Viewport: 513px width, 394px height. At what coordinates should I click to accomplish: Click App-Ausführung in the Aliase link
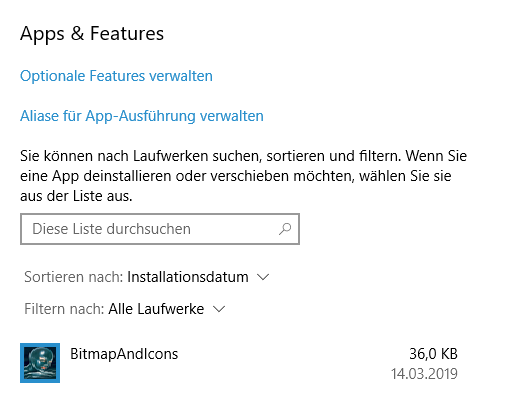pyautogui.click(x=140, y=116)
